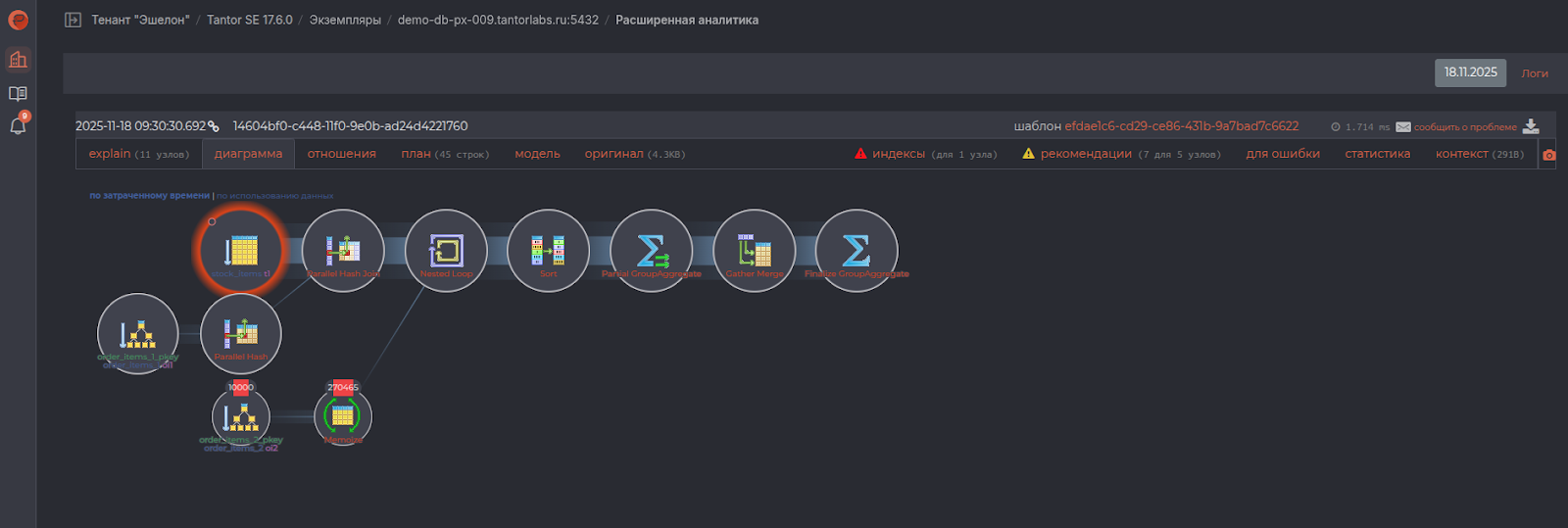Click the Gather Merge node icon
1568x528 pixels.
(x=754, y=251)
